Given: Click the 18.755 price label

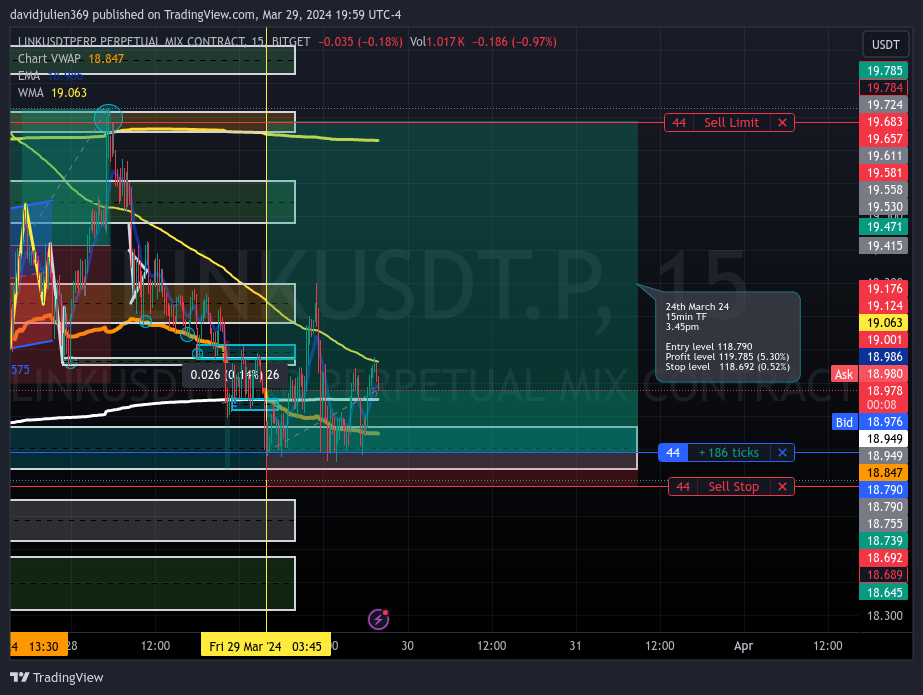Looking at the screenshot, I should [x=884, y=524].
